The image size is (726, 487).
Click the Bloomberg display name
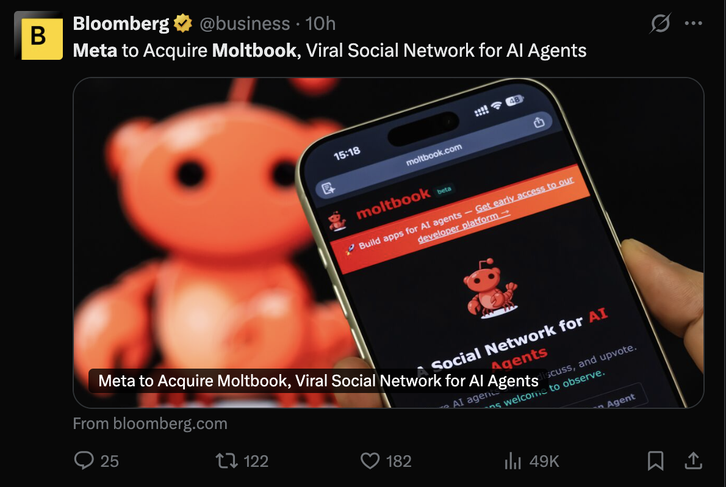pos(121,24)
